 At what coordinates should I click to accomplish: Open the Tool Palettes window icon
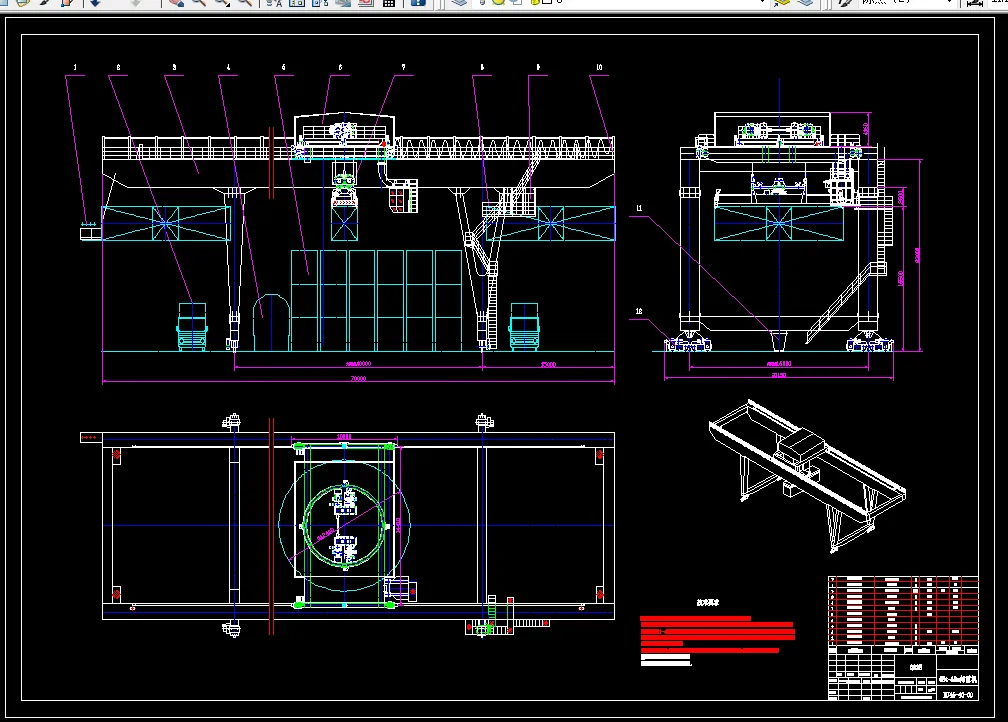pyautogui.click(x=320, y=3)
